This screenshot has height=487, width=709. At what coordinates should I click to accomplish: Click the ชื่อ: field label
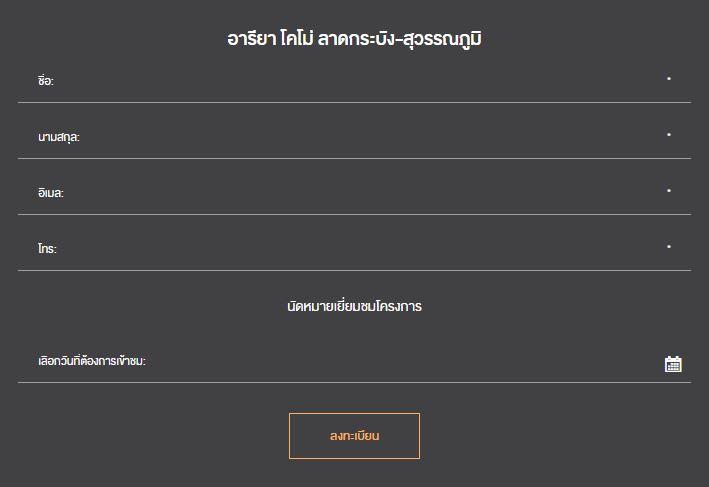point(45,81)
